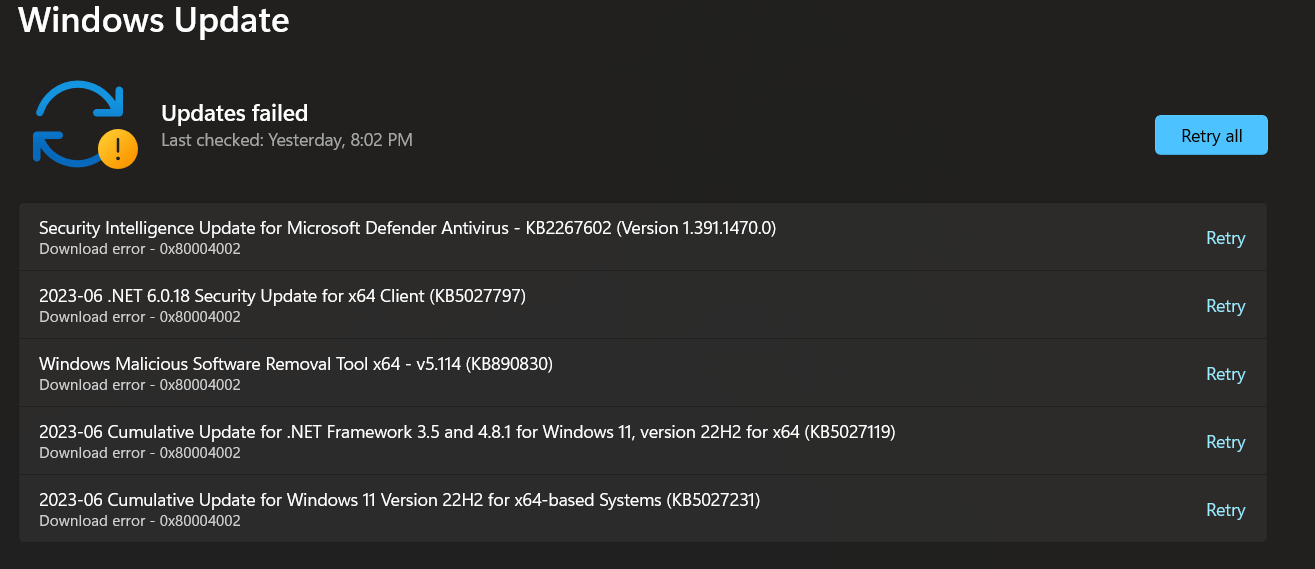Select the Windows Malicious Software Removal Tool title

point(296,364)
